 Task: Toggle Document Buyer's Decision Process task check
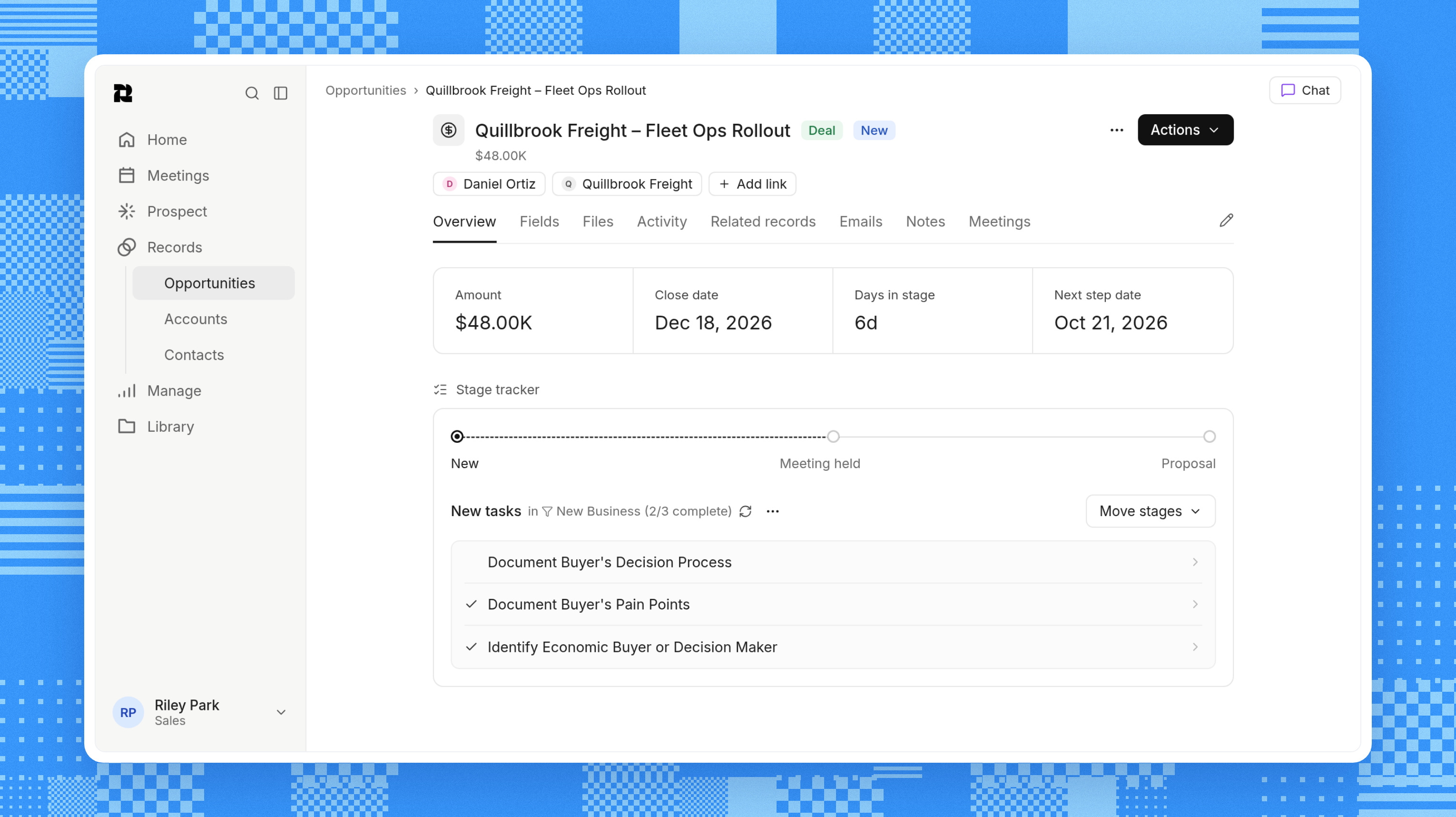coord(472,562)
